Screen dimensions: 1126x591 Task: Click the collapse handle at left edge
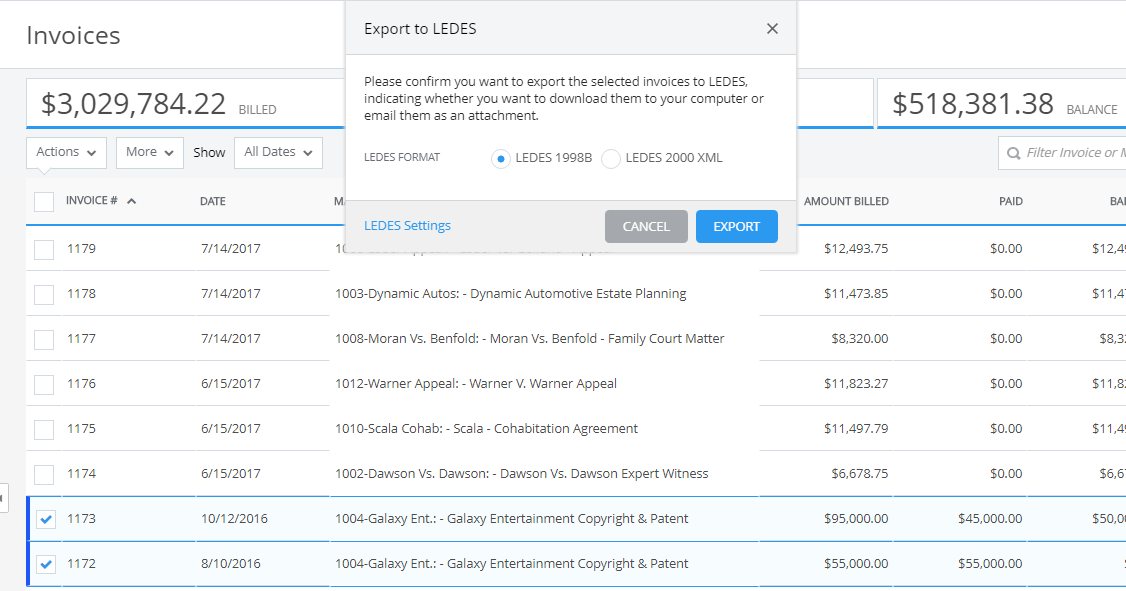coord(3,497)
